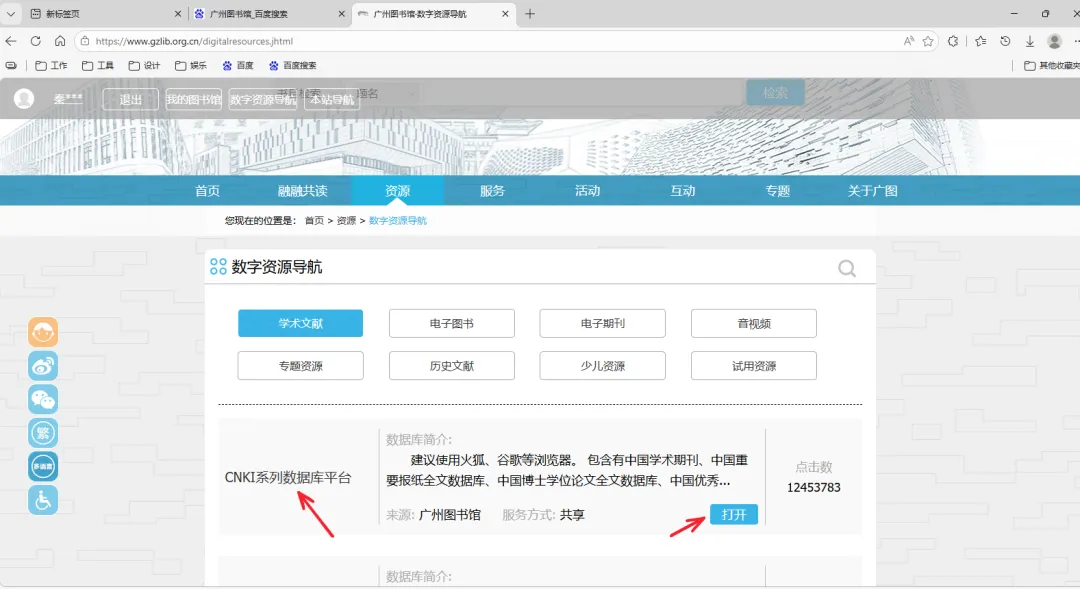Open the 互动 navigation menu

tap(683, 191)
